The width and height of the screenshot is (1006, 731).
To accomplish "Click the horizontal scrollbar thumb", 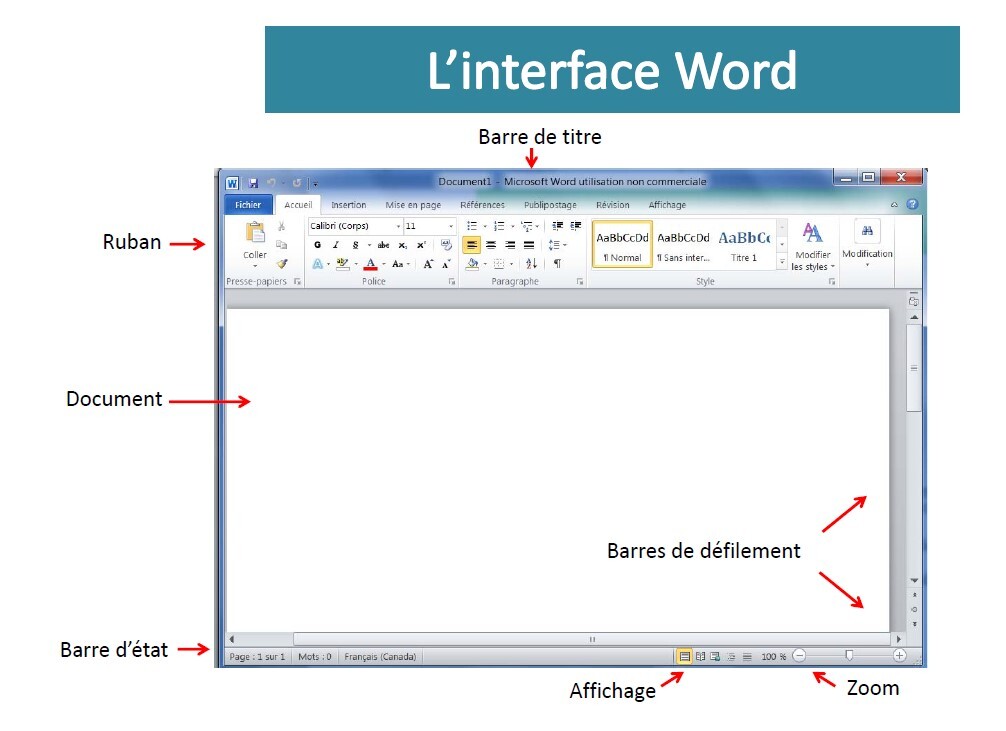I will (592, 639).
